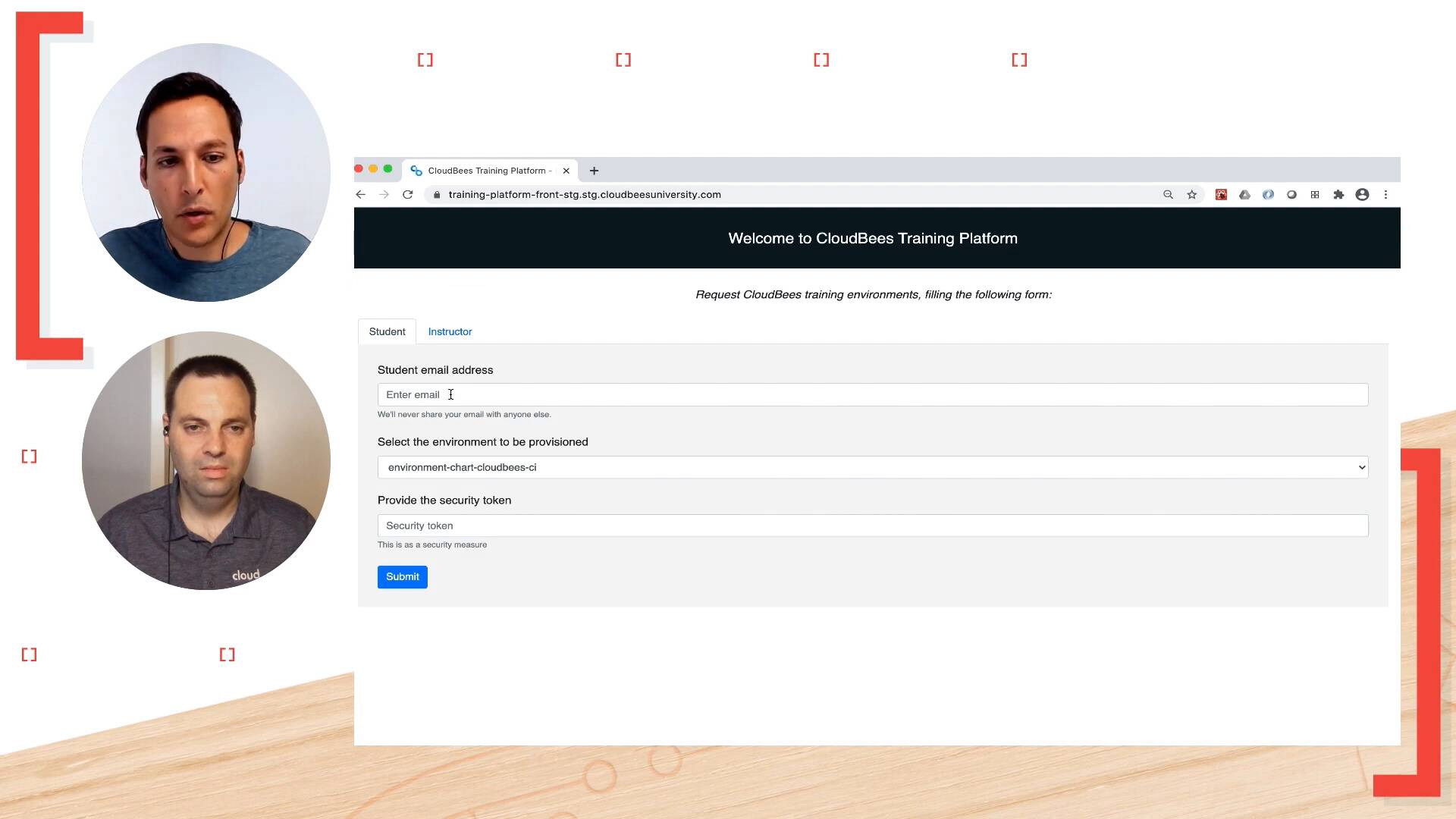This screenshot has height=819, width=1456.
Task: Click the gray sphere extension icon
Action: pyautogui.click(x=1291, y=195)
